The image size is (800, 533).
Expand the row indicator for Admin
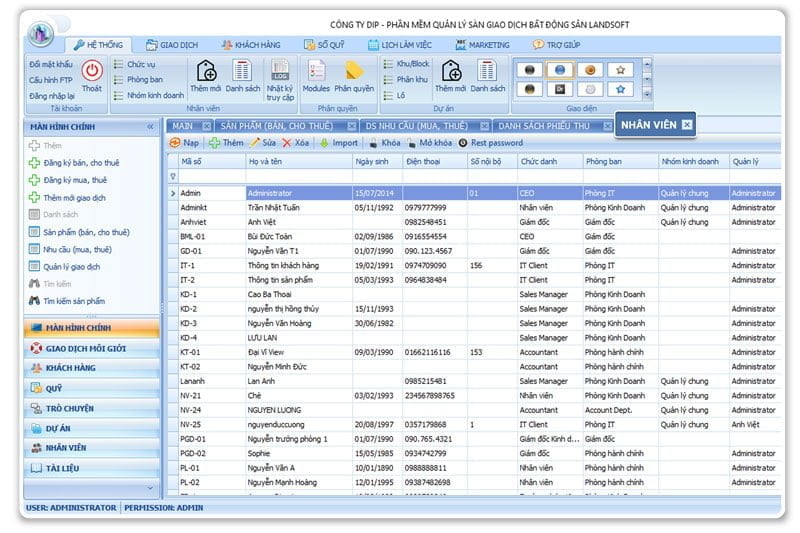click(172, 192)
